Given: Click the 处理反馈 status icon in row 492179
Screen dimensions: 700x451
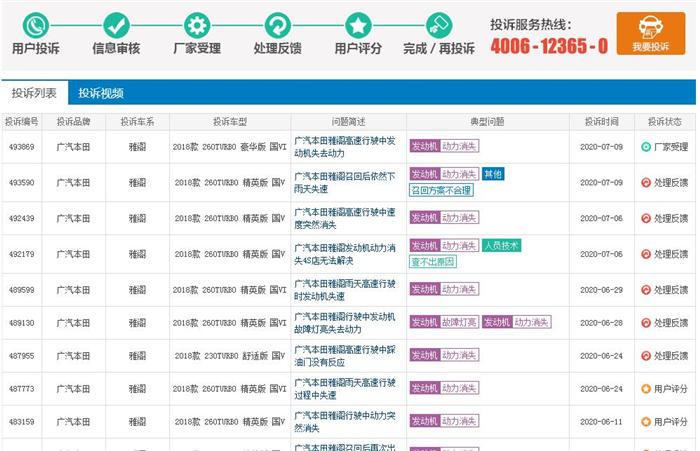Looking at the screenshot, I should [x=646, y=254].
